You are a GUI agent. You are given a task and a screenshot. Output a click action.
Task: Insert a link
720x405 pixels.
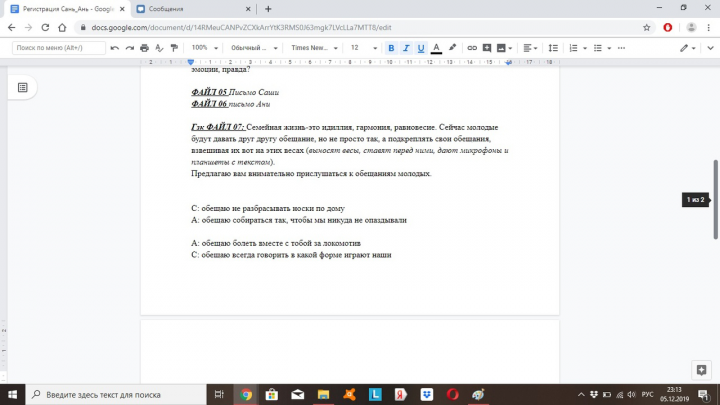tap(472, 48)
